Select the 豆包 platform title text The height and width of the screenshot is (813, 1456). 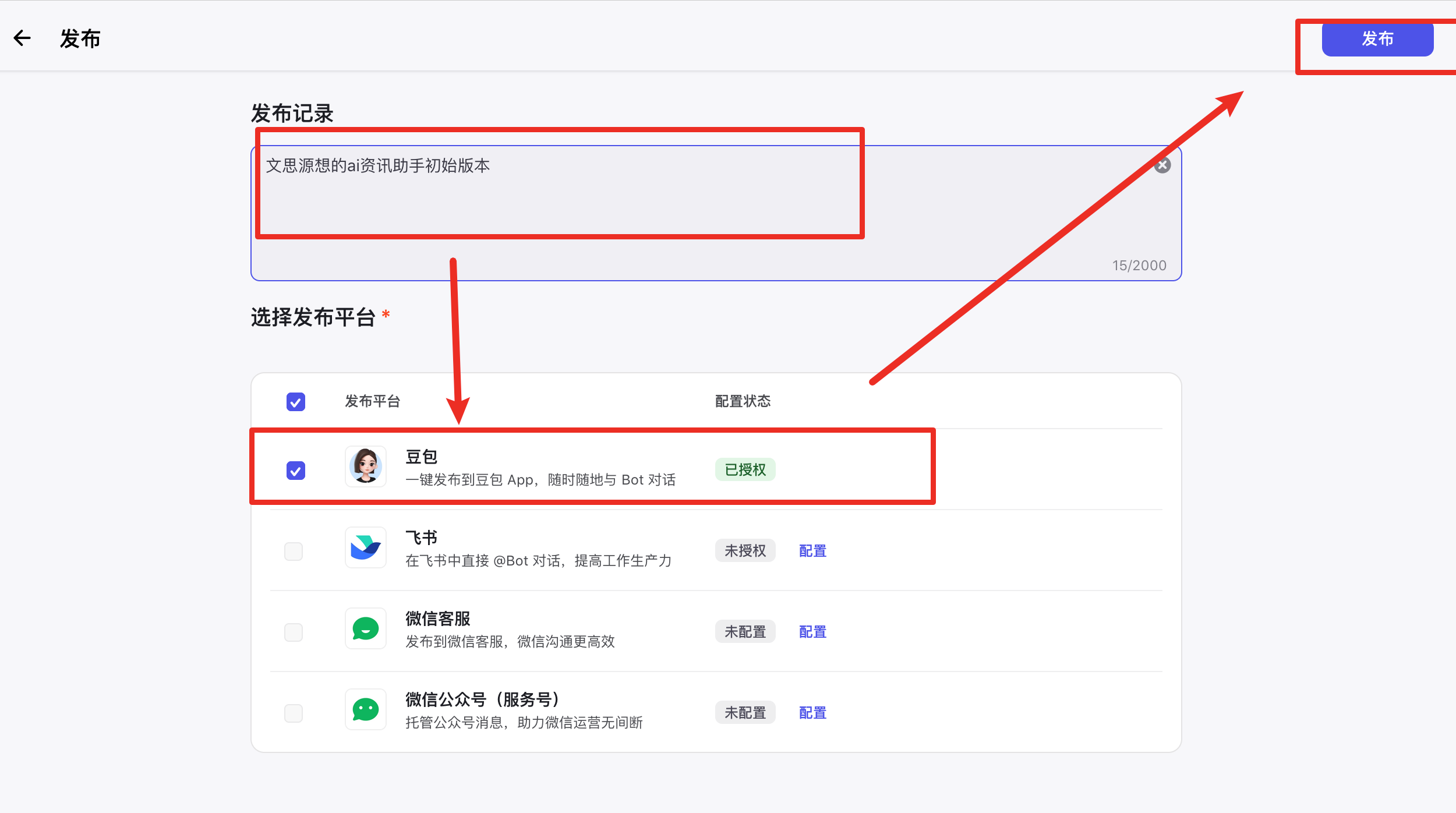point(422,457)
